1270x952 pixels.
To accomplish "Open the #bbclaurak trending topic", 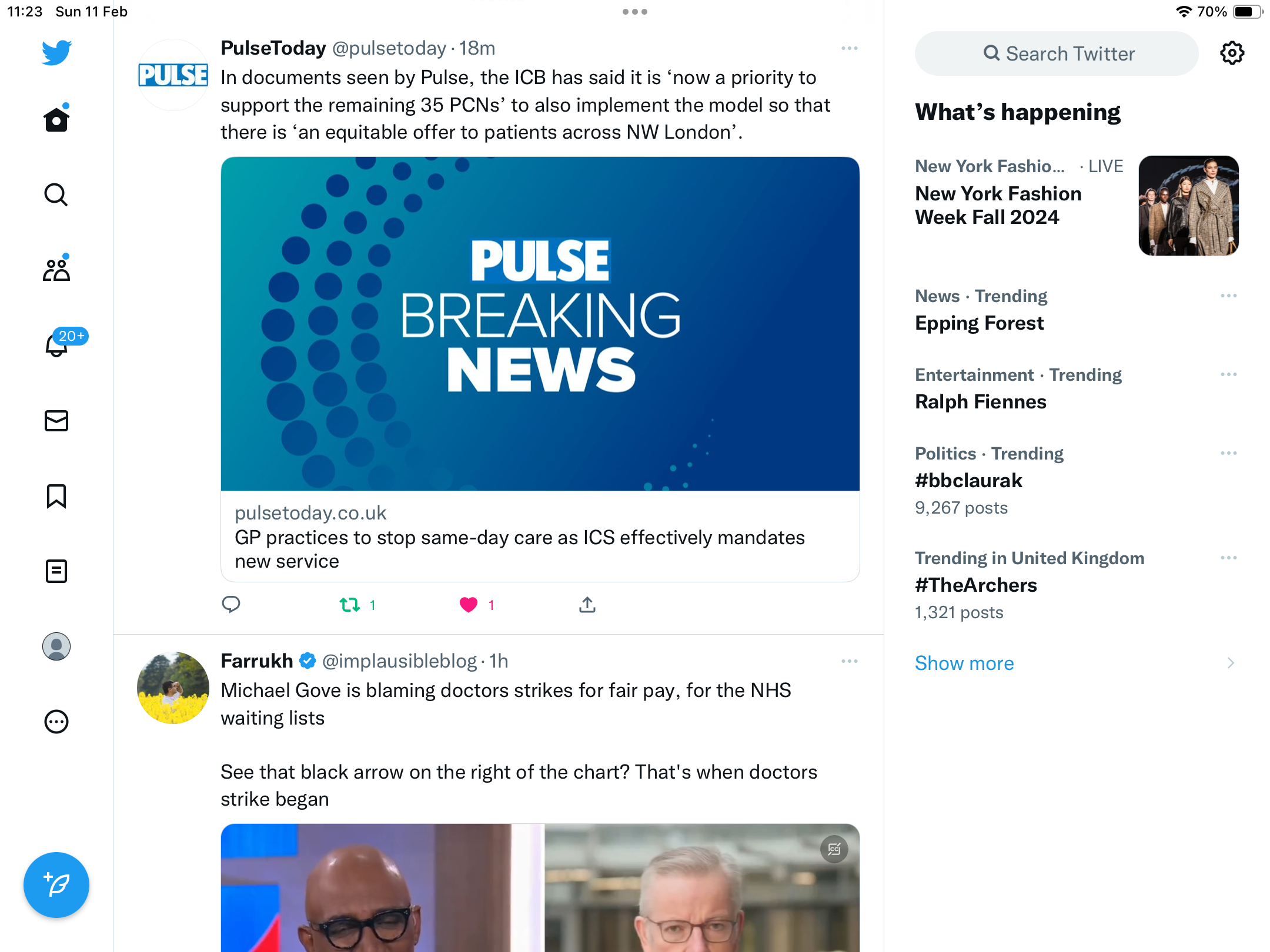I will pos(968,481).
